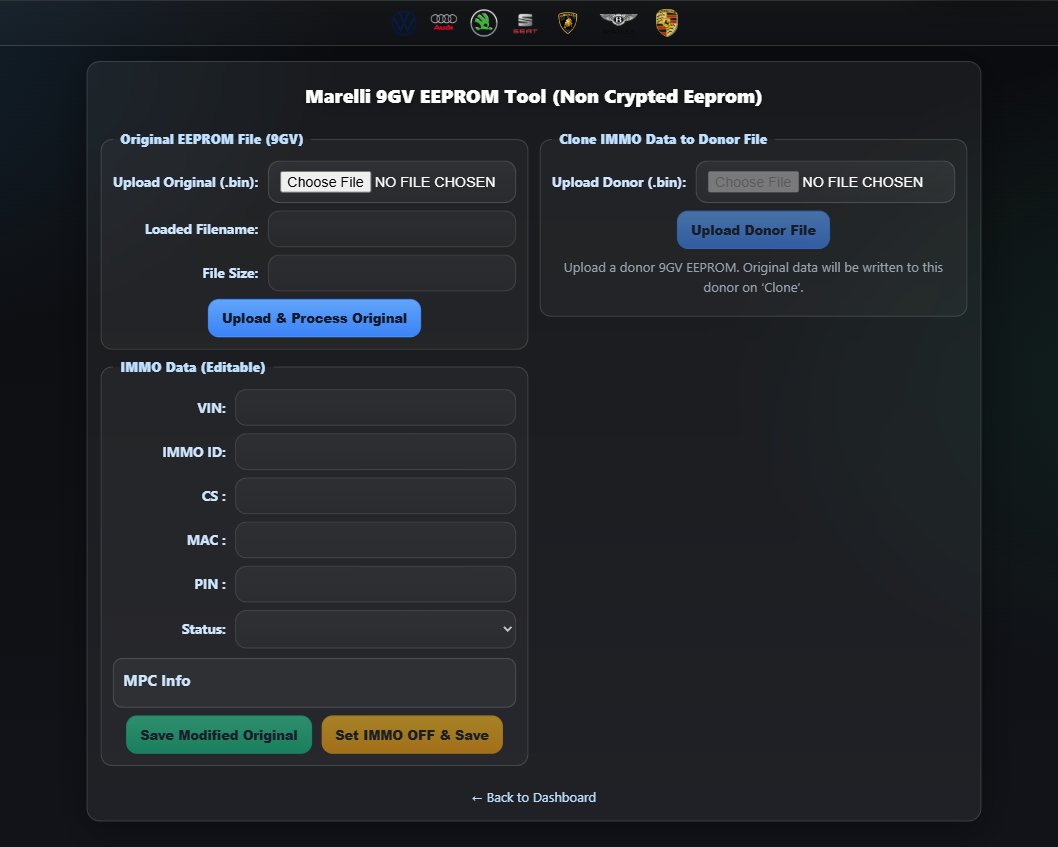This screenshot has width=1058, height=847.
Task: Focus the VIN input field
Action: 375,408
